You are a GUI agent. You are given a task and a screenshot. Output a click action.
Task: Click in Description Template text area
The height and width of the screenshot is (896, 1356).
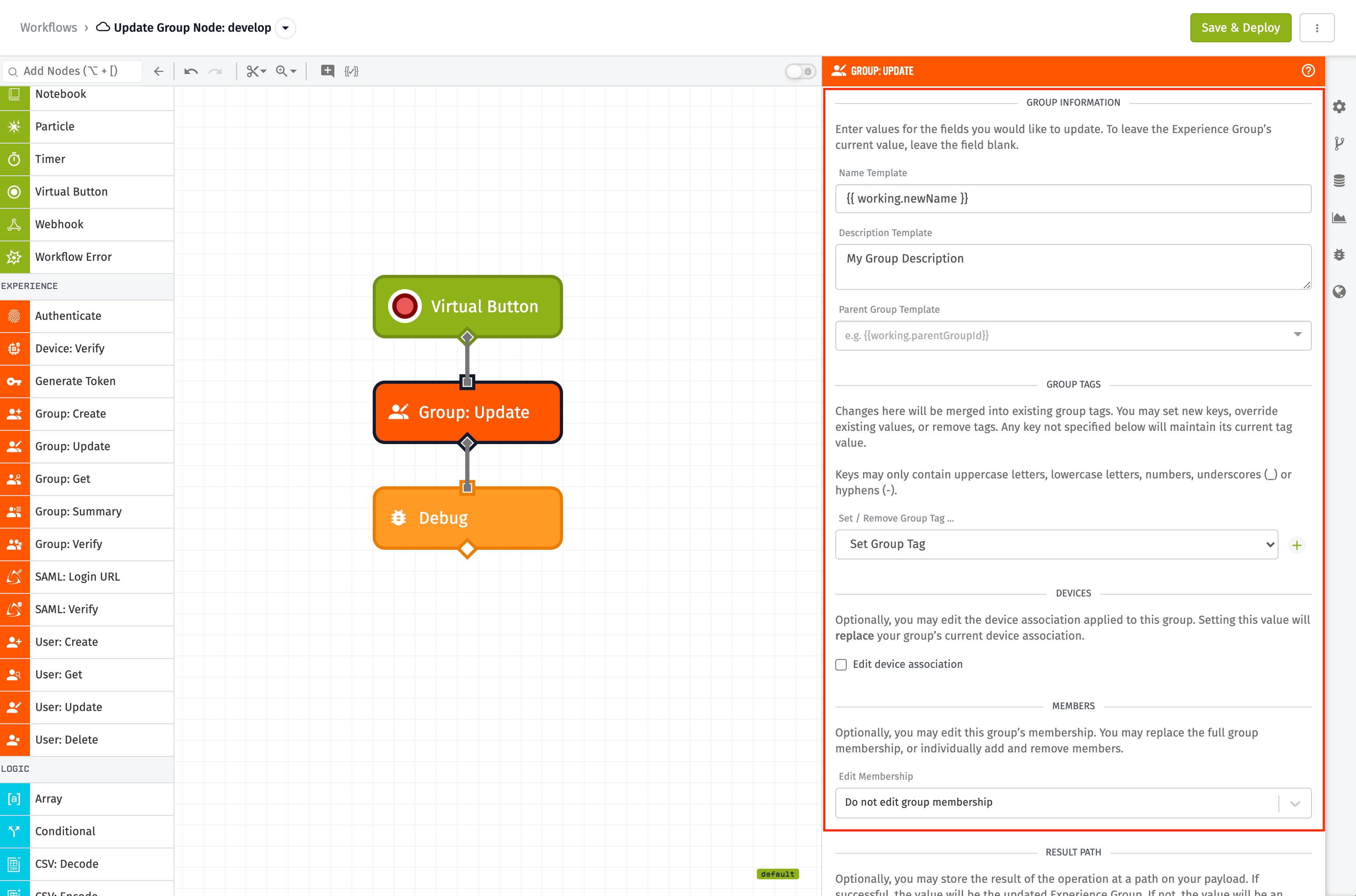1073,267
